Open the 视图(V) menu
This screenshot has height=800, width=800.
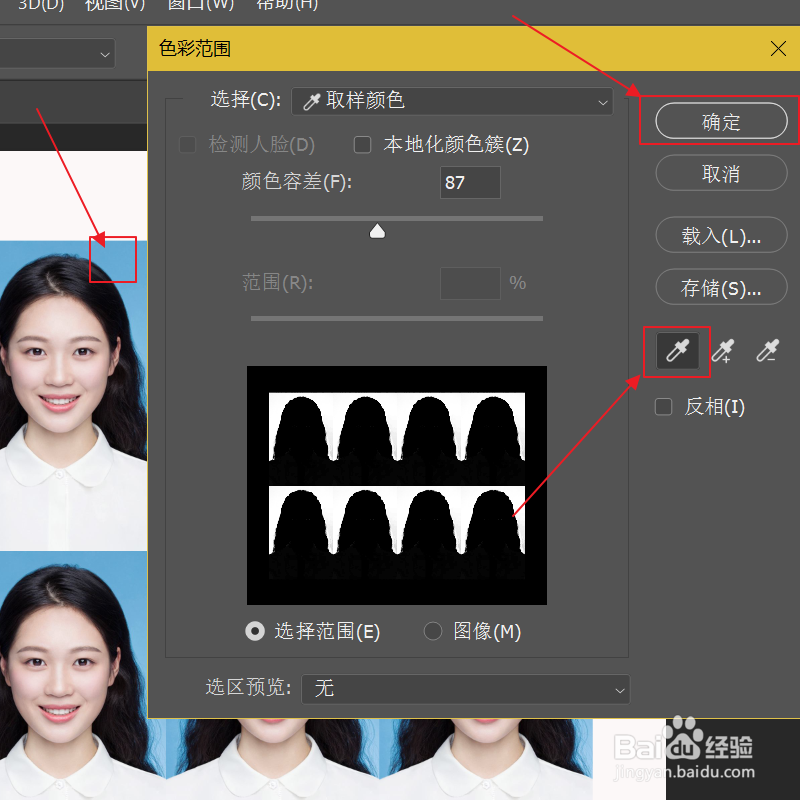tap(115, 5)
